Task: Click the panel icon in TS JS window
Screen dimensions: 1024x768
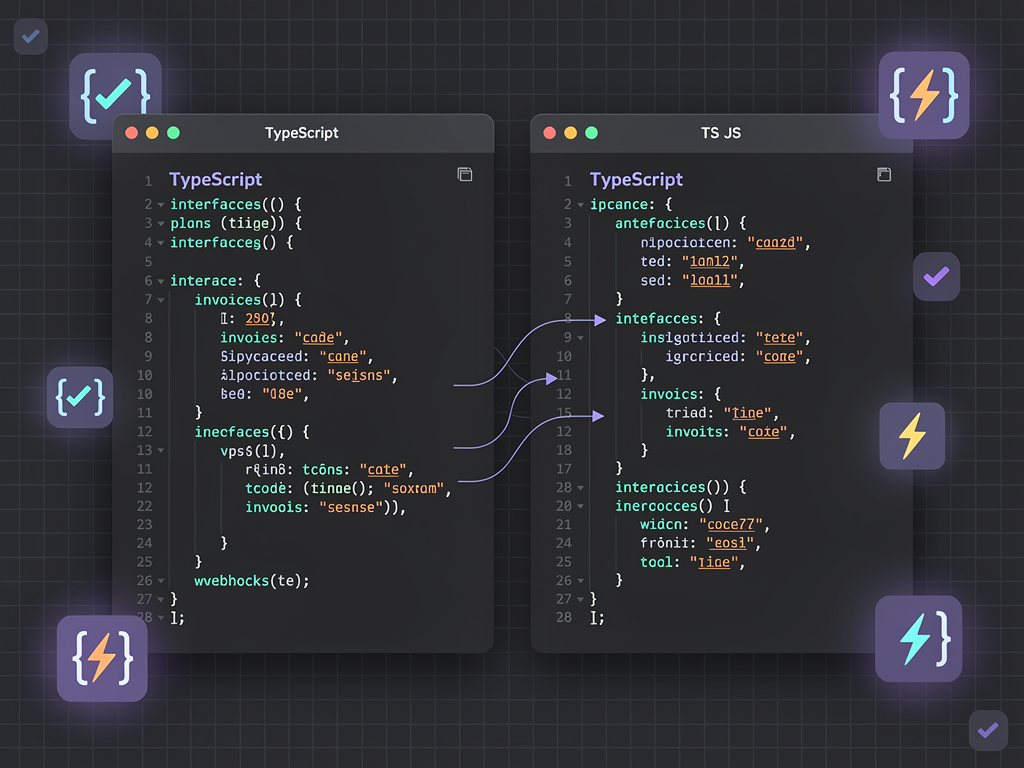Action: pyautogui.click(x=884, y=174)
